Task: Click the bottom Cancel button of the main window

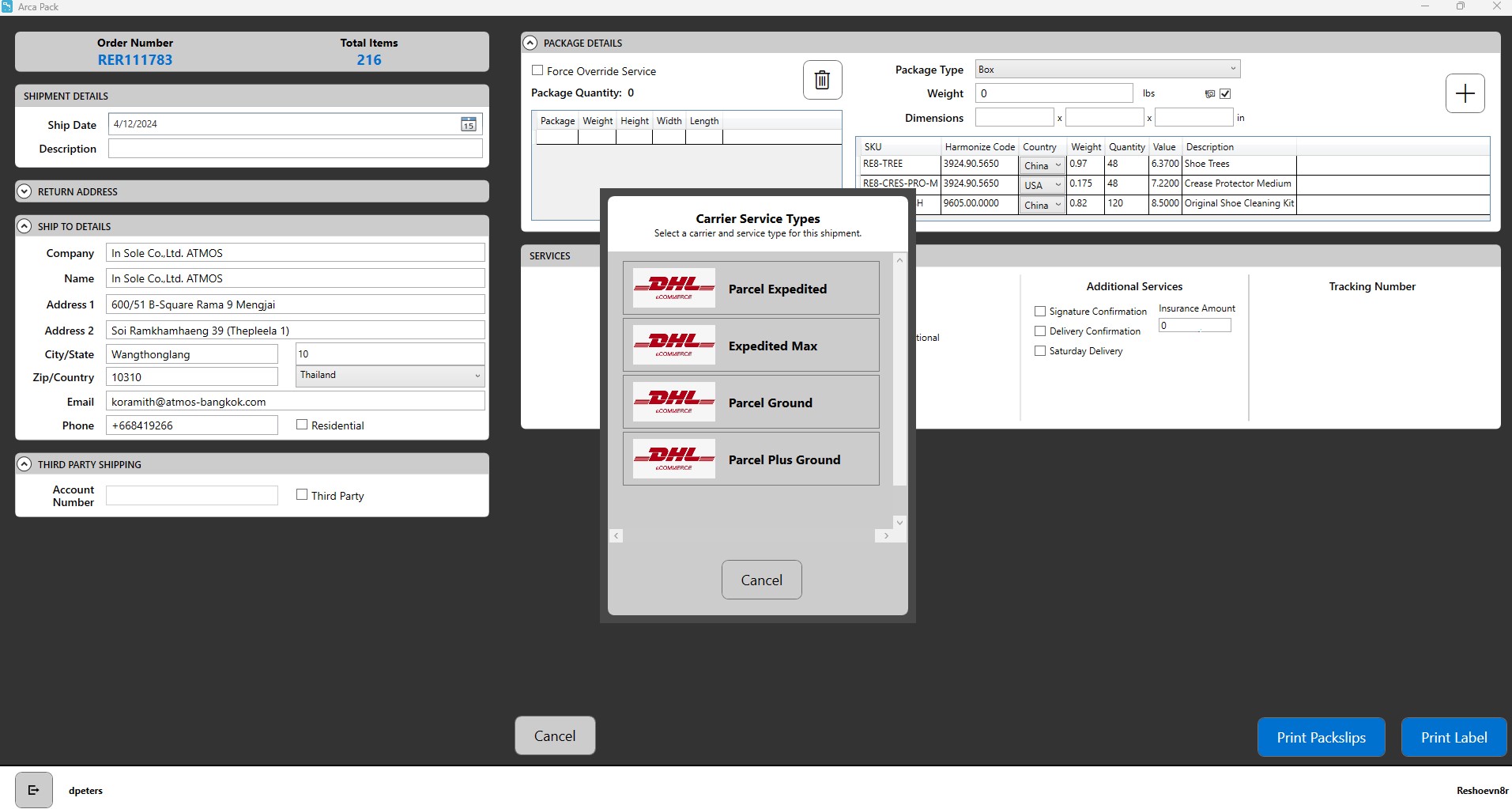Action: (555, 735)
